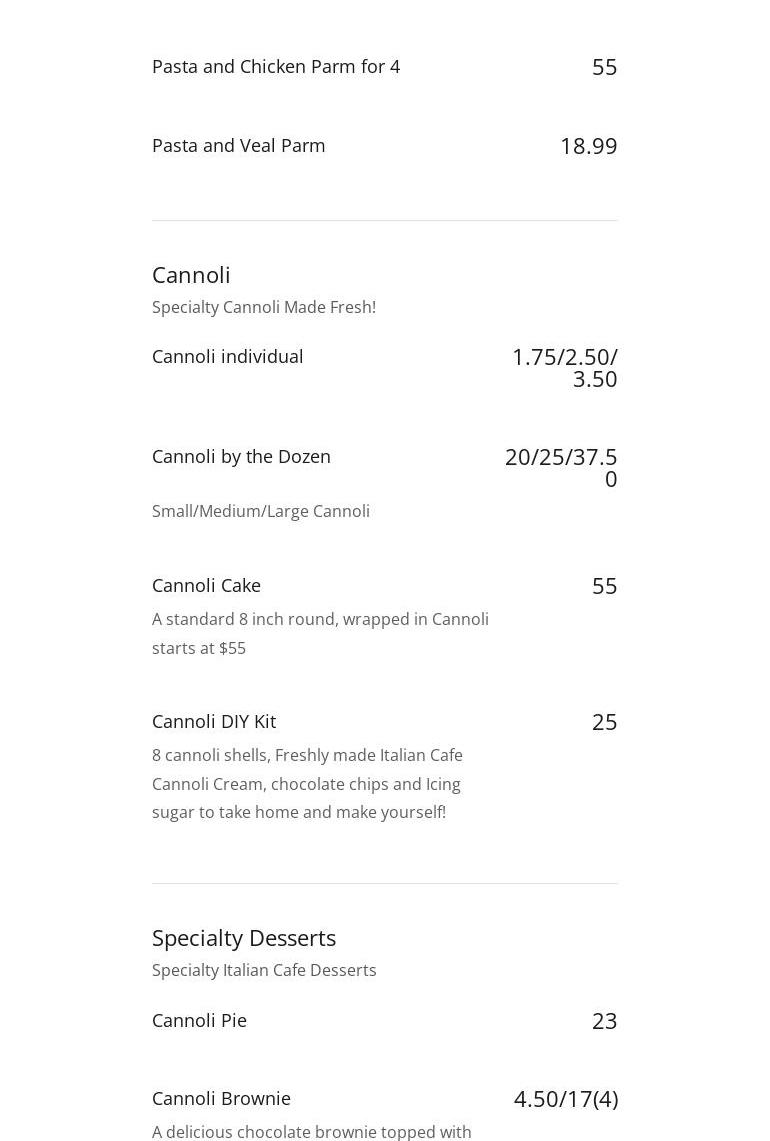This screenshot has width=770, height=1141.
Task: Click the Small/Medium/Large Cannoli description
Action: pyautogui.click(x=260, y=511)
